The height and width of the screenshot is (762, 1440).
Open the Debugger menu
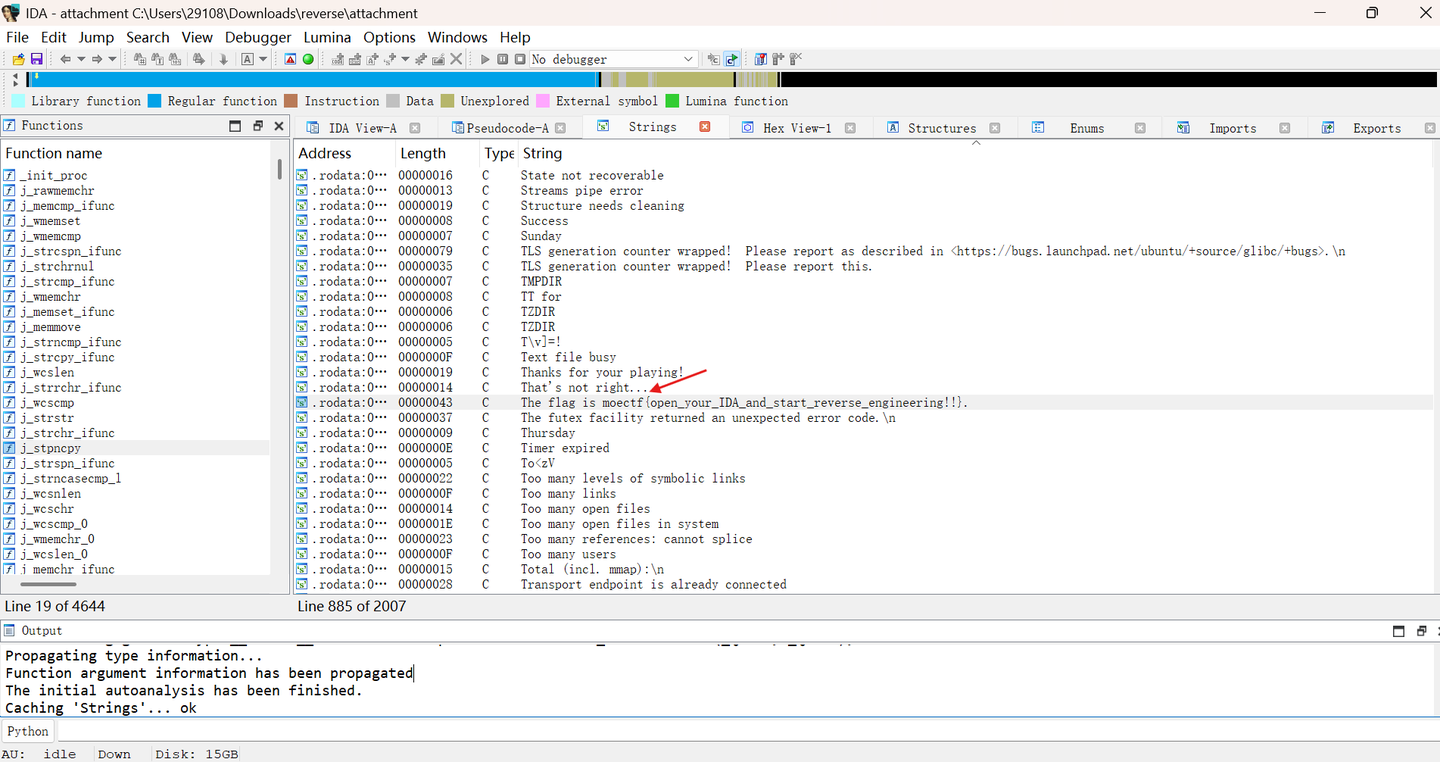(x=258, y=37)
